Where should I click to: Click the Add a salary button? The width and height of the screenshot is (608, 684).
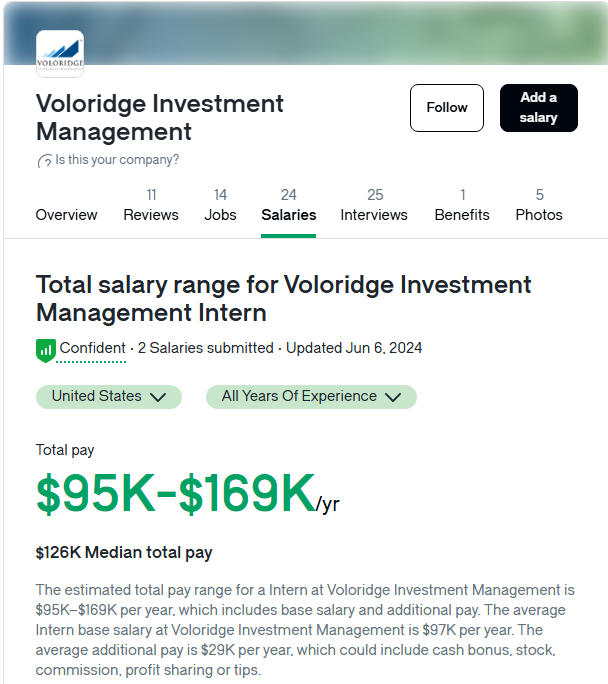point(539,108)
